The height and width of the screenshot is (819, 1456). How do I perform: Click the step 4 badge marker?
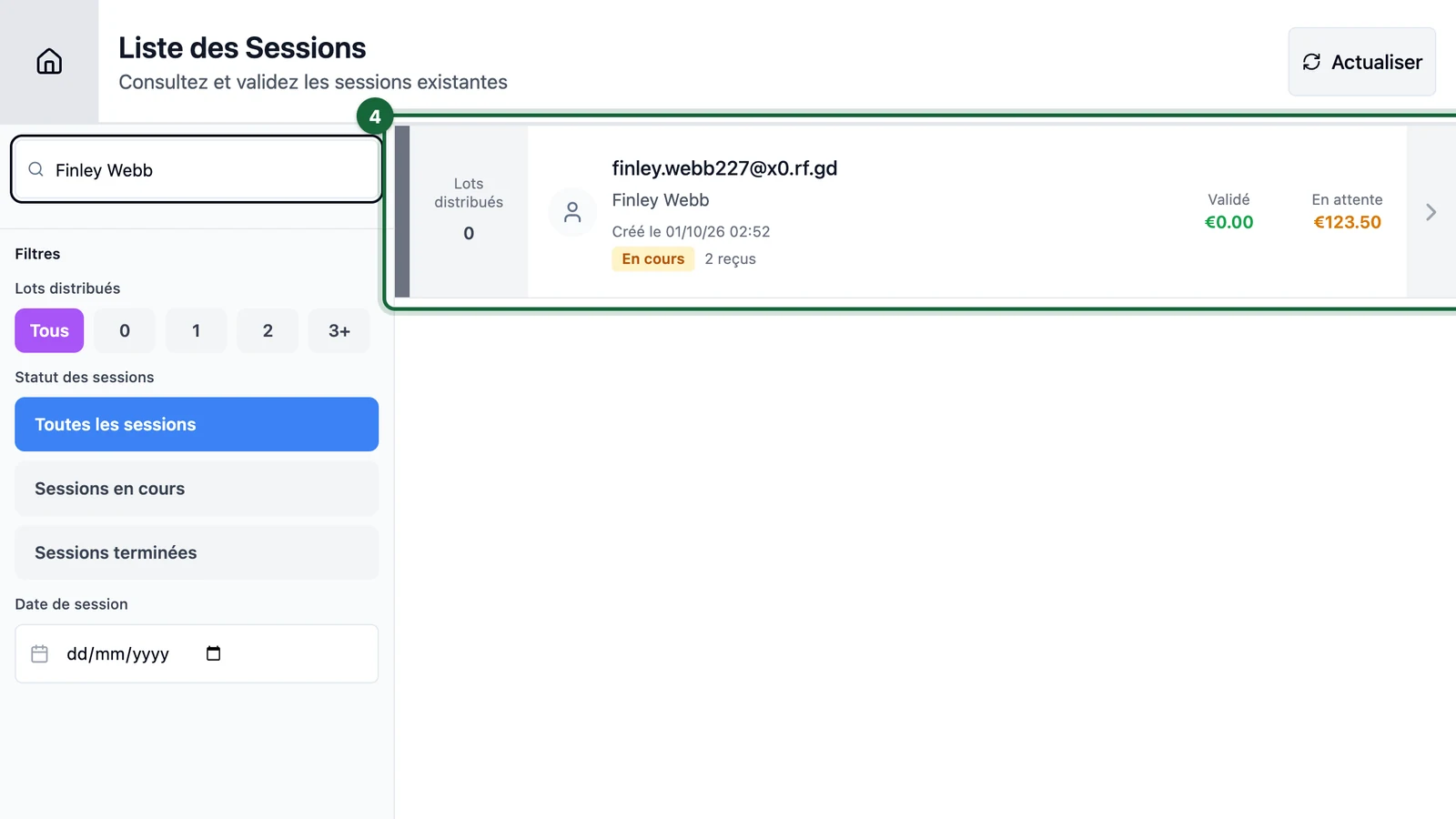pos(375,116)
